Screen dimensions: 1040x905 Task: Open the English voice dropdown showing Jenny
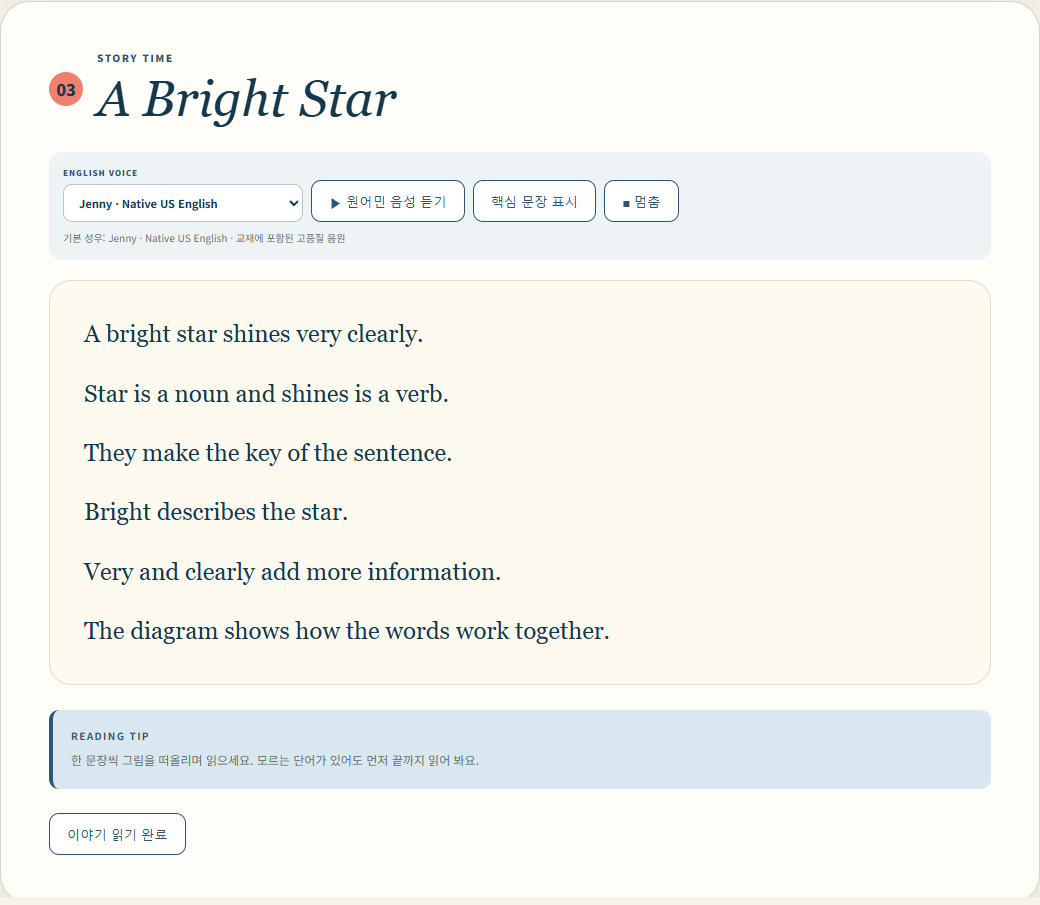click(x=182, y=203)
